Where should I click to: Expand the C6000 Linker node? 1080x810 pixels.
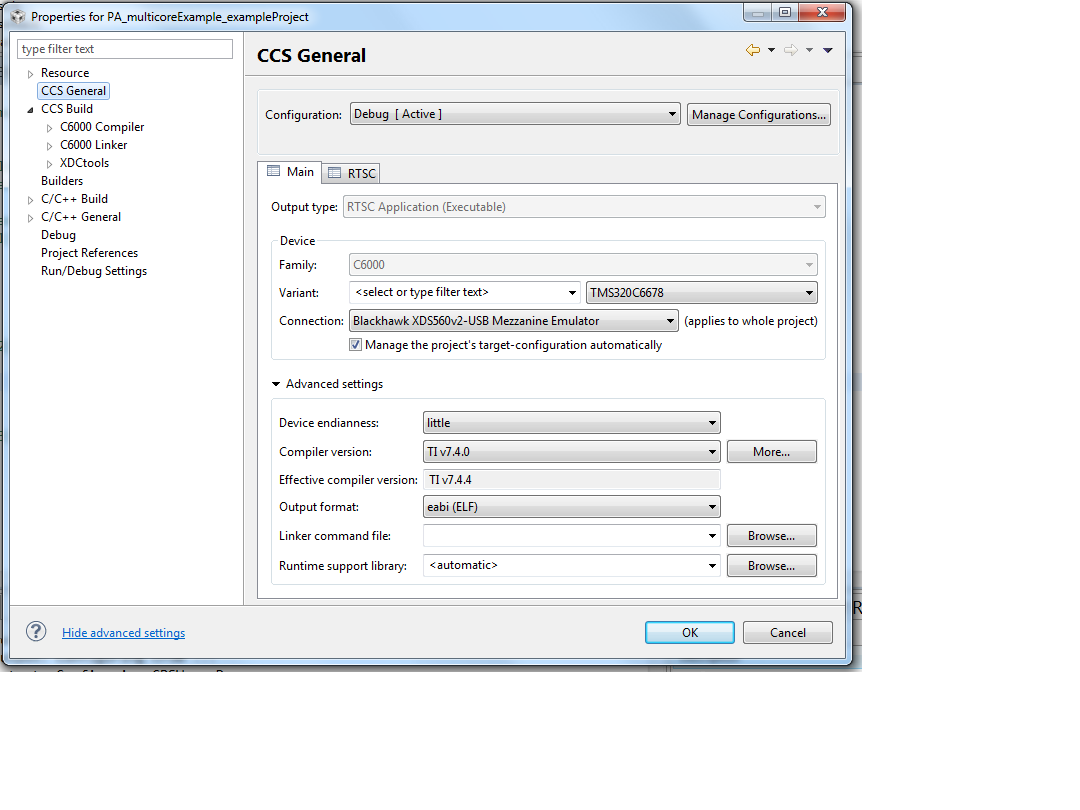[49, 145]
